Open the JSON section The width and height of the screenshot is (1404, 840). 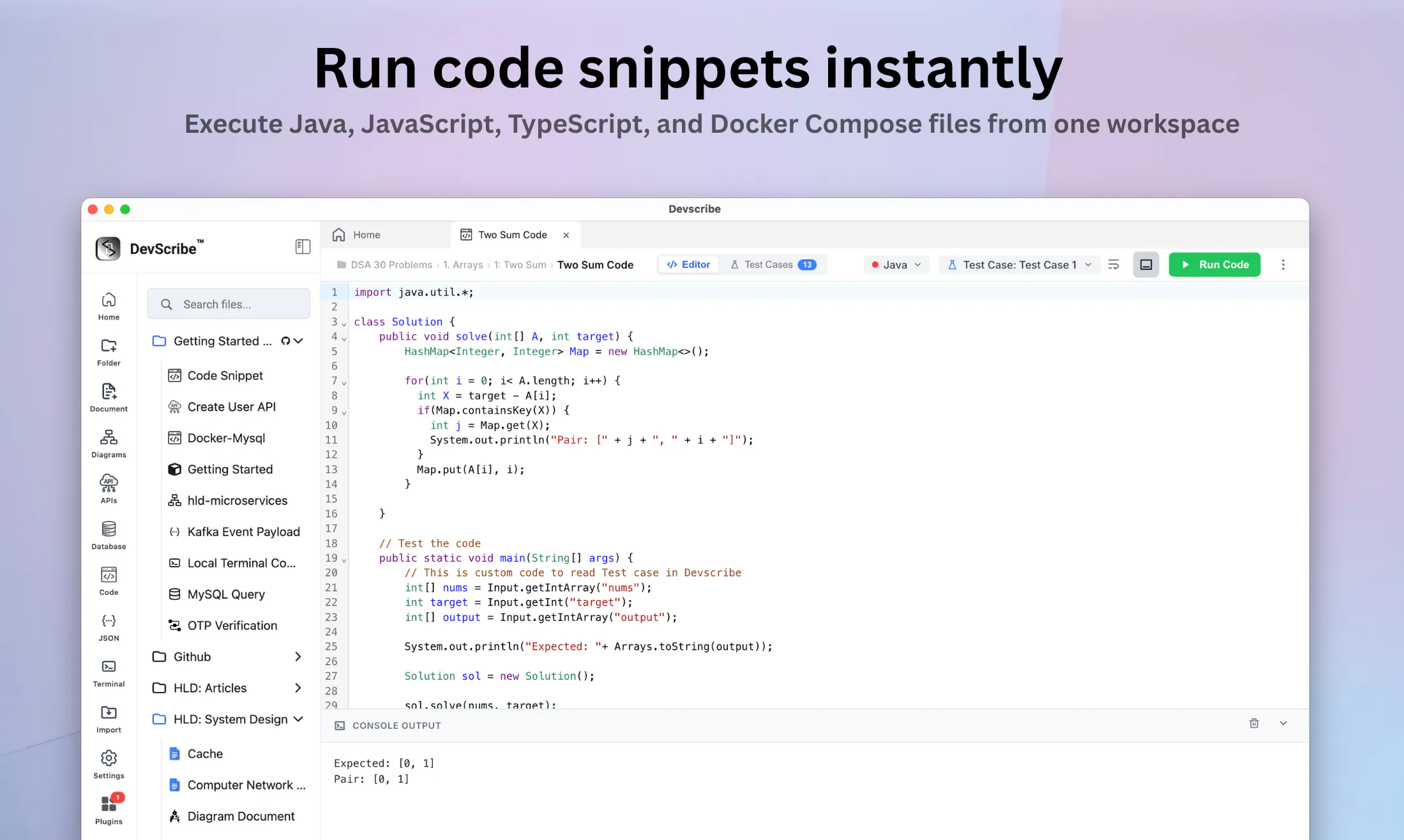tap(109, 628)
